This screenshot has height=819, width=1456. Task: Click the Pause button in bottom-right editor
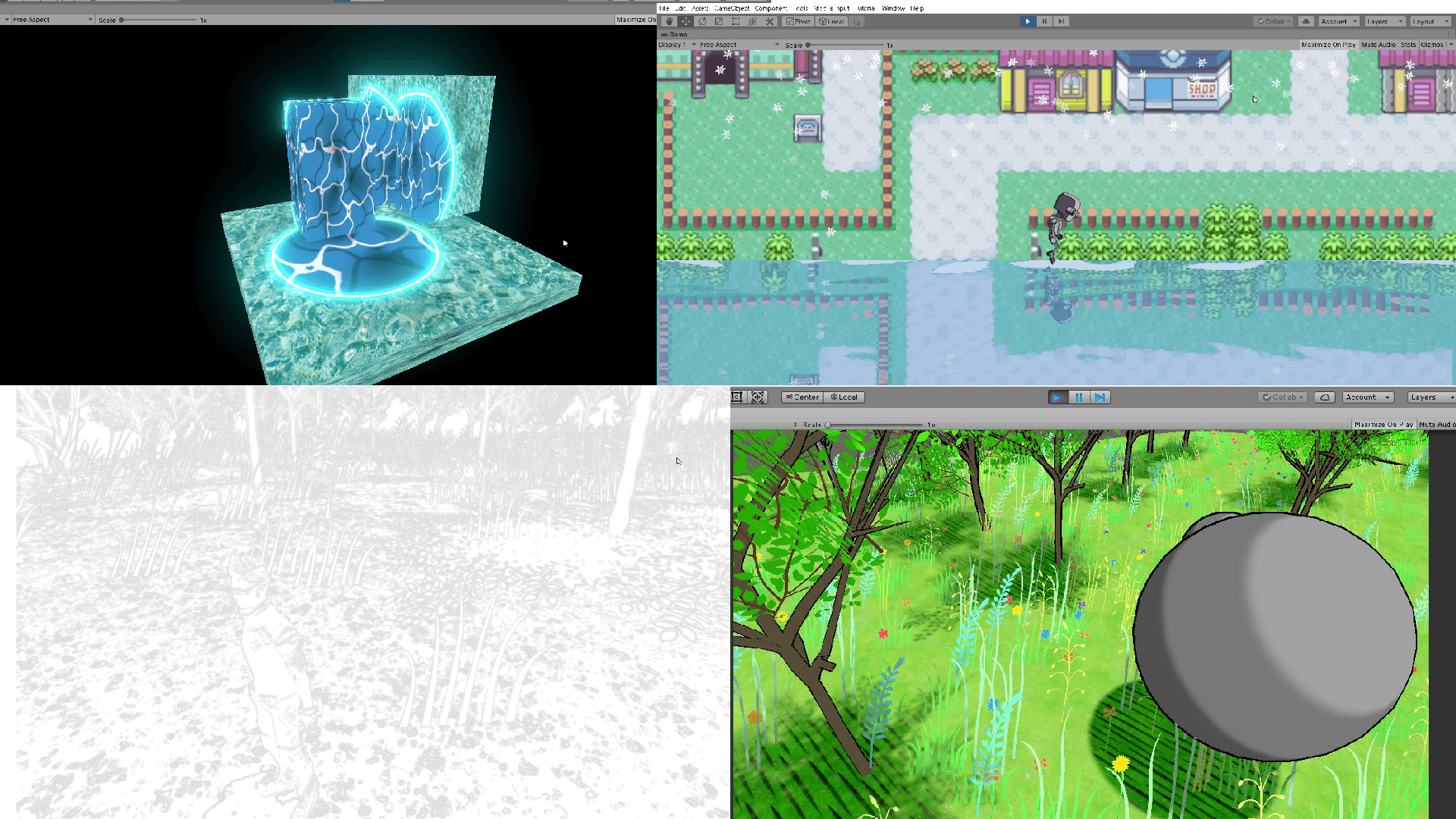pos(1078,397)
